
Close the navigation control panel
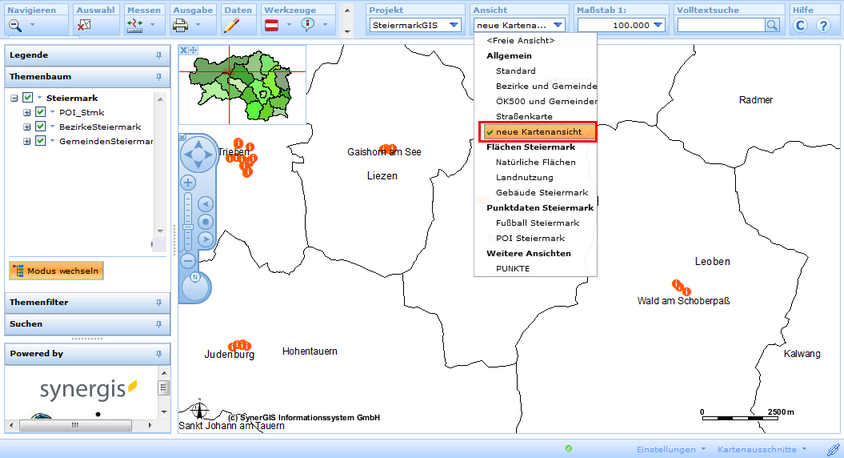pos(182,137)
